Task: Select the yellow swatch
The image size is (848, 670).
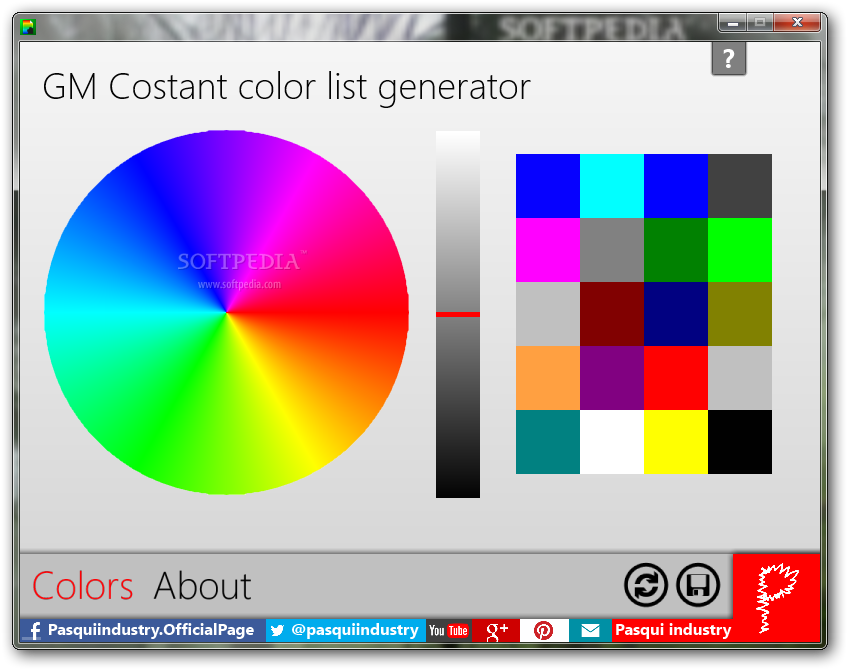Action: click(x=676, y=442)
